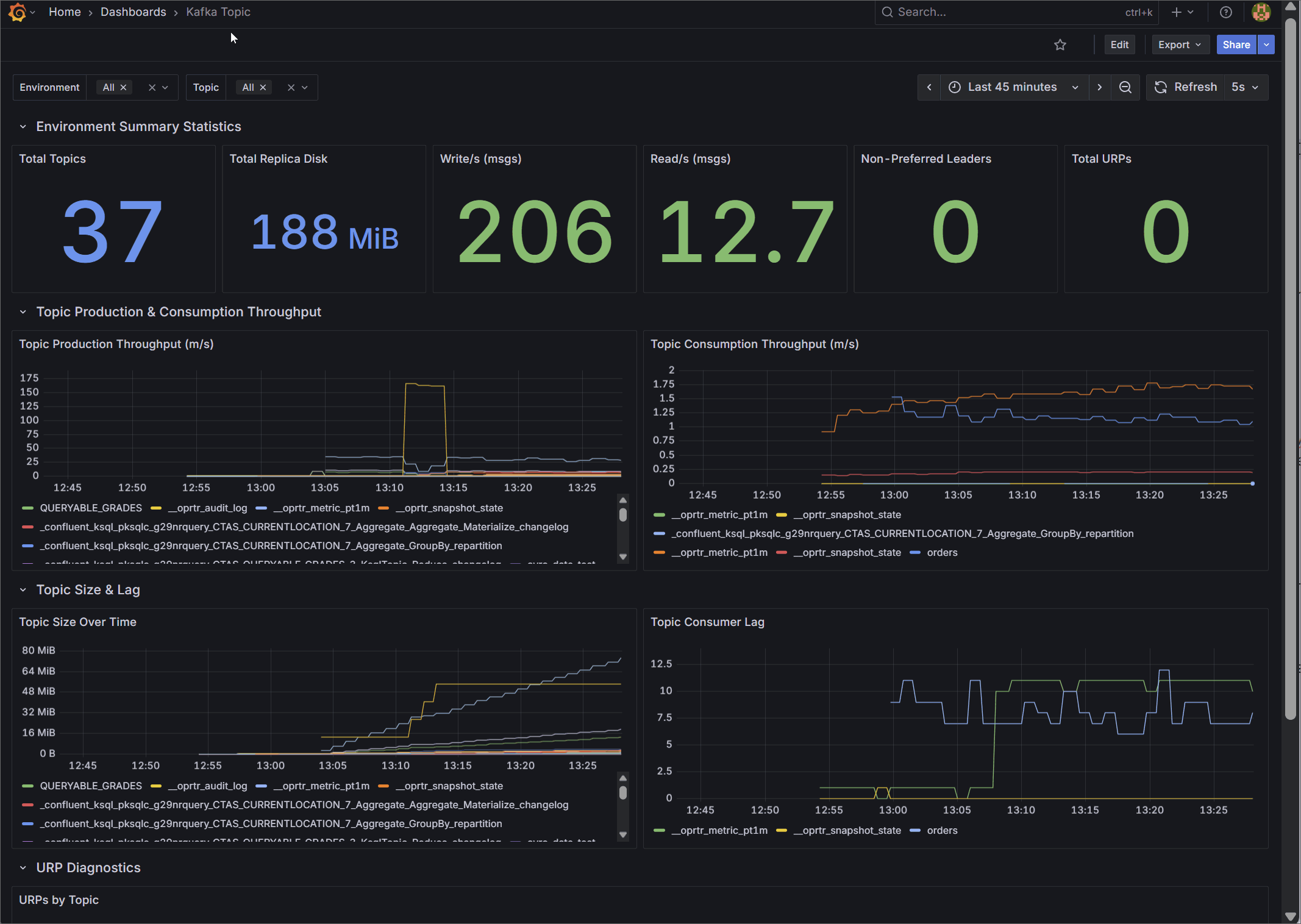Toggle QUERYABLE_GRADES series in Production Throughput legend
This screenshot has width=1301, height=924.
coord(90,508)
